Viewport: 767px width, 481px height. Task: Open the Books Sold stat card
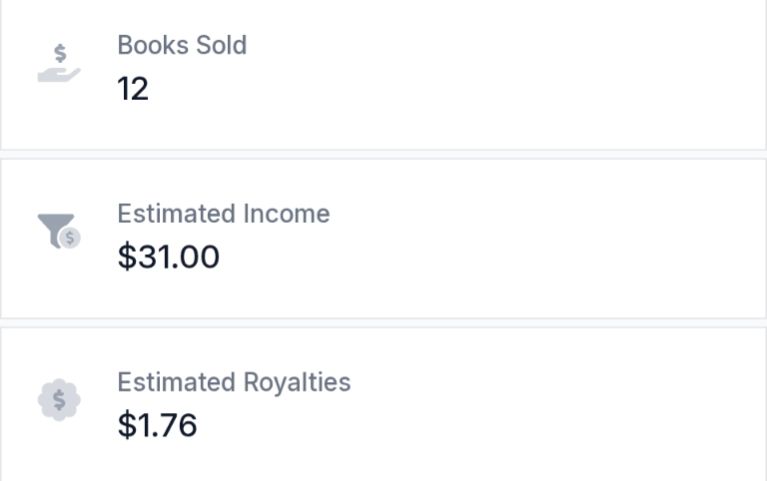tap(384, 74)
